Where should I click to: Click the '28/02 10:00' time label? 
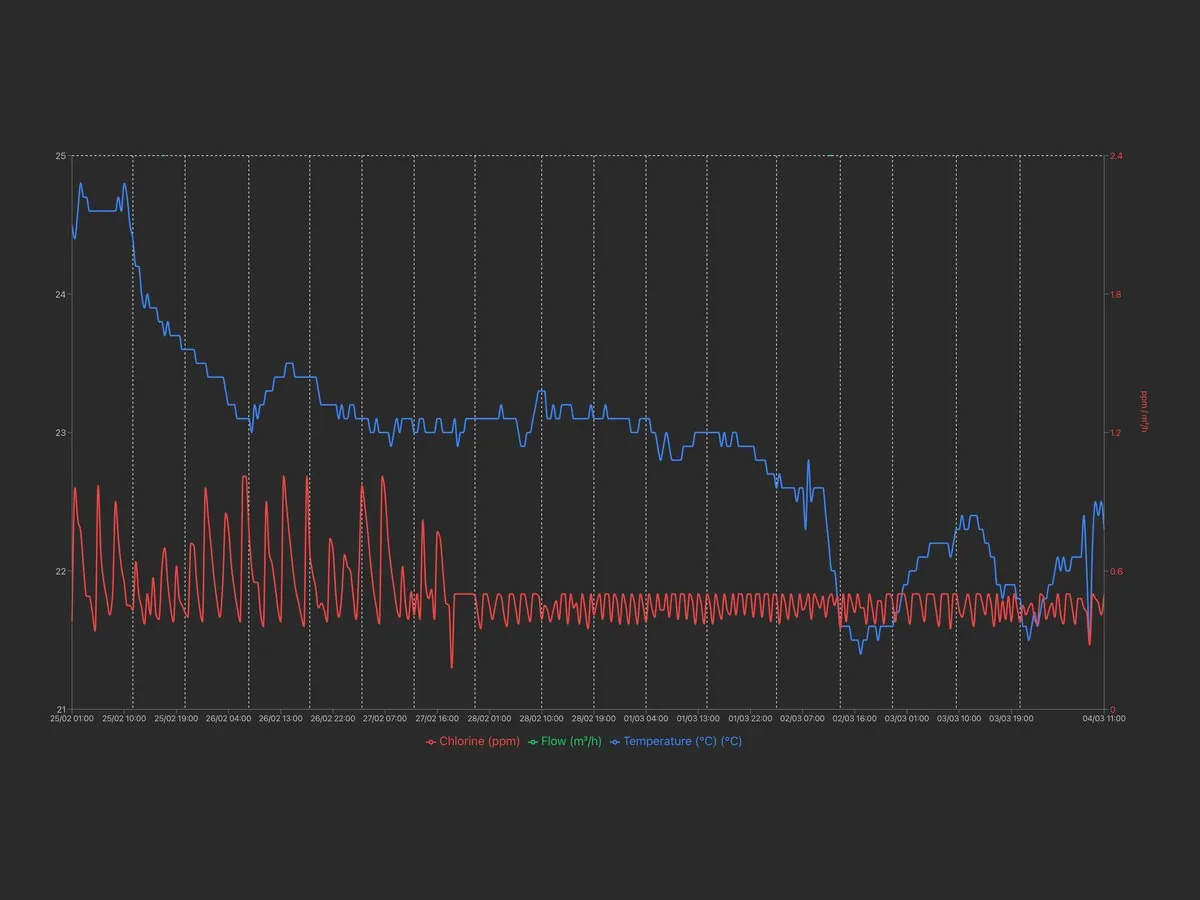[x=541, y=718]
